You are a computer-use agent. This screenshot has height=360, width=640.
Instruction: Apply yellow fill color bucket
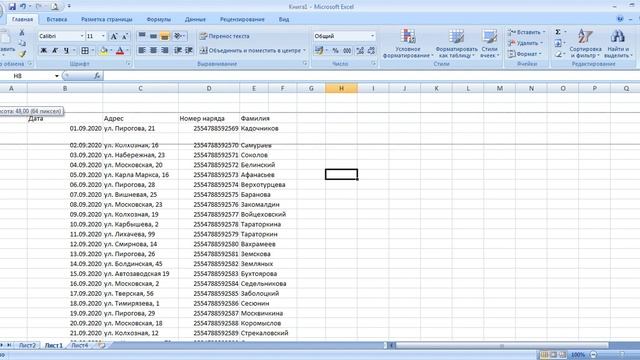[104, 51]
